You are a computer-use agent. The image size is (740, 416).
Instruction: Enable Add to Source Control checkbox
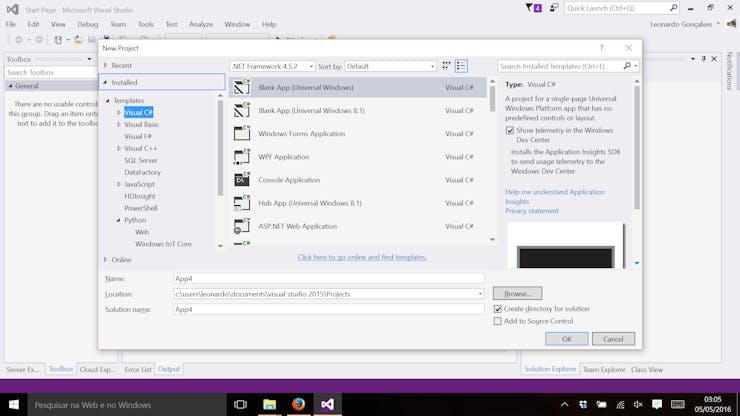(x=497, y=321)
